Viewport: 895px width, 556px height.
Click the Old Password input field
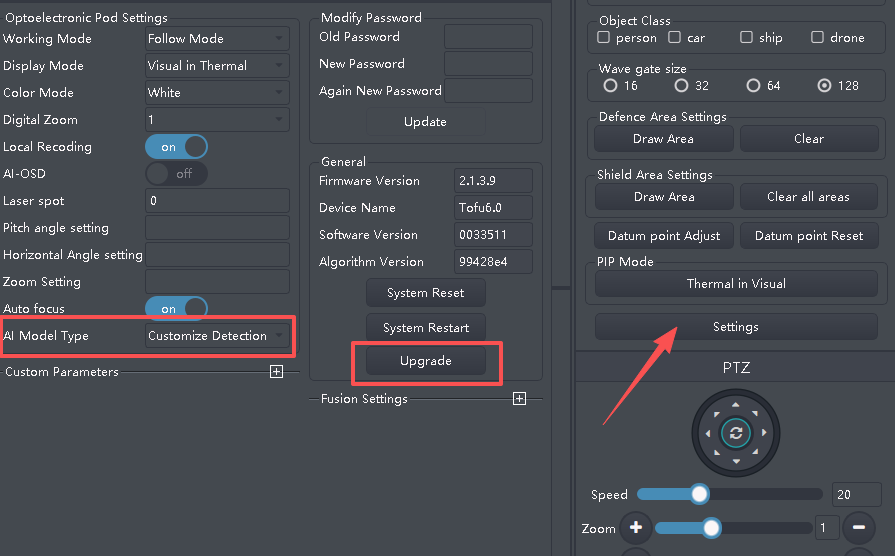point(488,37)
